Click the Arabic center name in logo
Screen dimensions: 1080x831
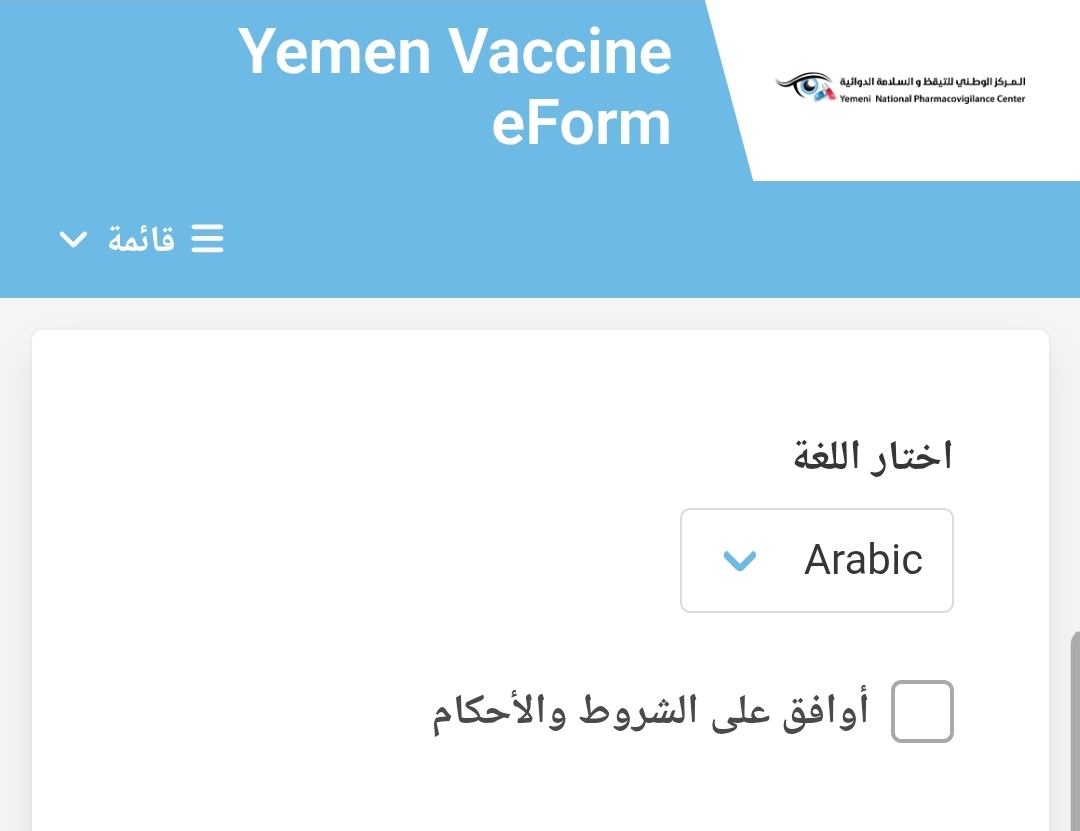(932, 81)
